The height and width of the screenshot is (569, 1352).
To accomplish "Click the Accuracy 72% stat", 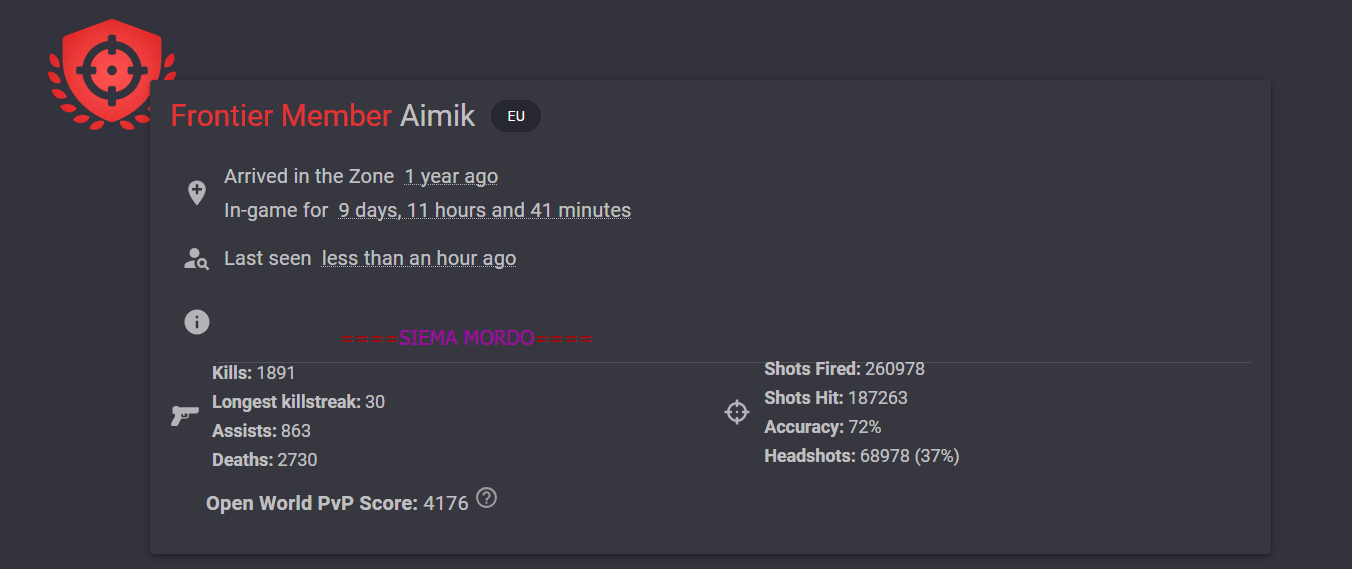I will [x=823, y=427].
